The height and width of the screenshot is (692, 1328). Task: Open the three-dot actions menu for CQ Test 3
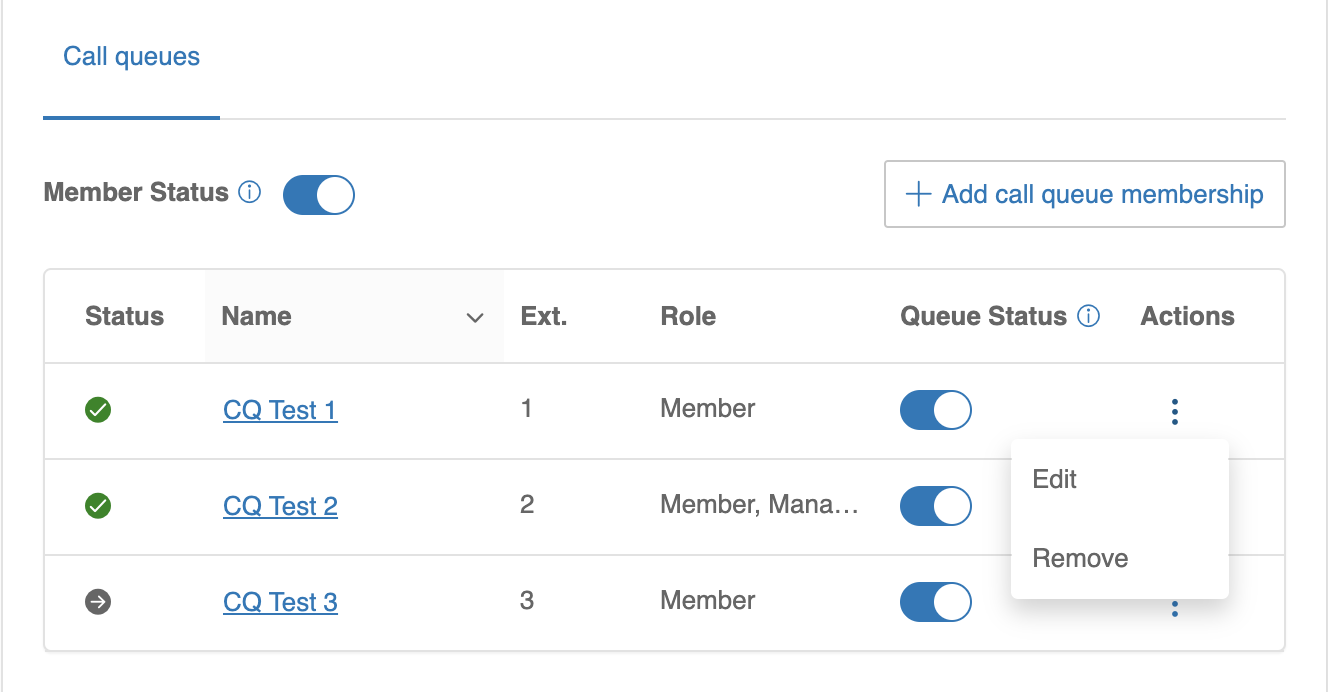tap(1174, 608)
